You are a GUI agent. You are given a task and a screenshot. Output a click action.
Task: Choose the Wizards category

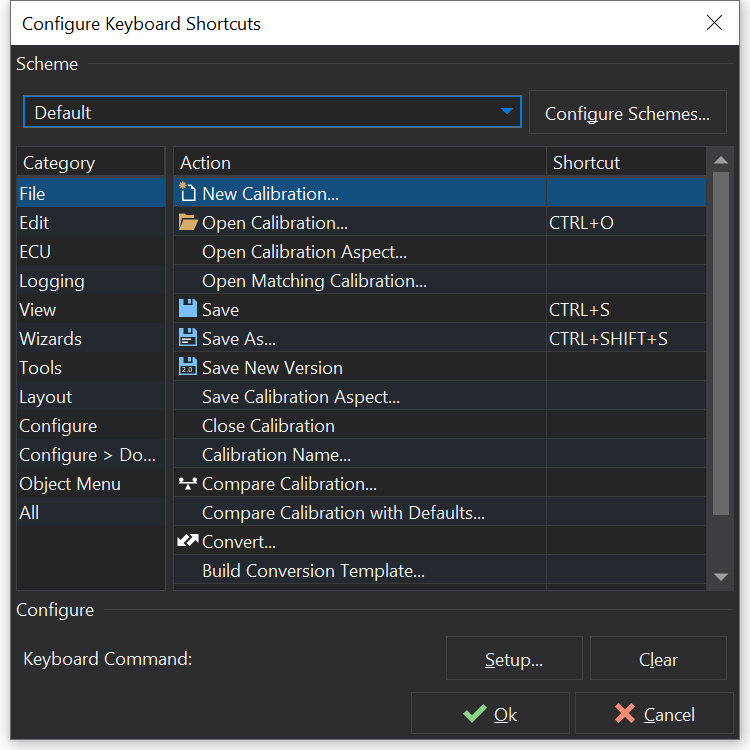50,339
